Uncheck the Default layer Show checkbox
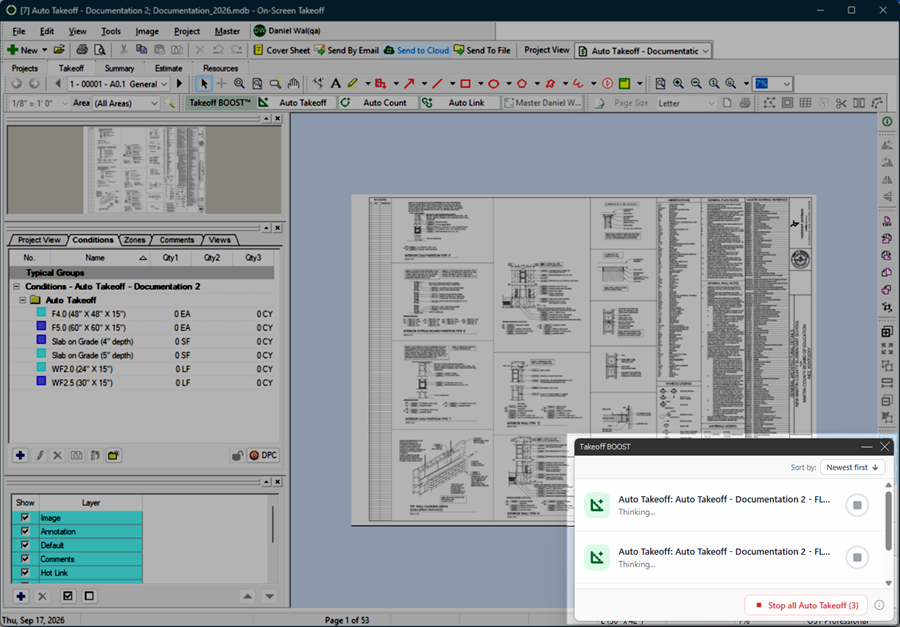900x627 pixels. (x=25, y=545)
